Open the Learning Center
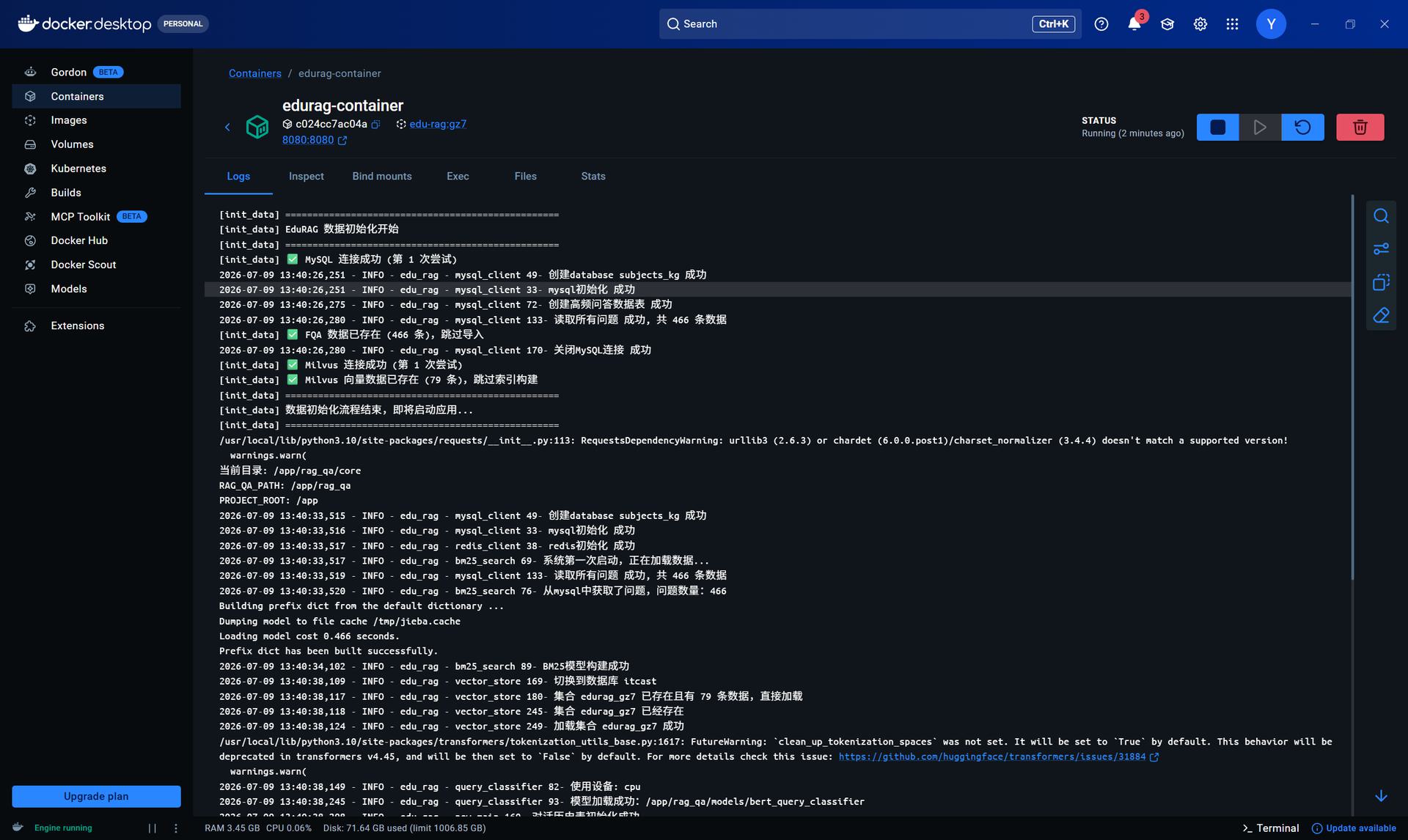The width and height of the screenshot is (1408, 840). coord(1167,24)
